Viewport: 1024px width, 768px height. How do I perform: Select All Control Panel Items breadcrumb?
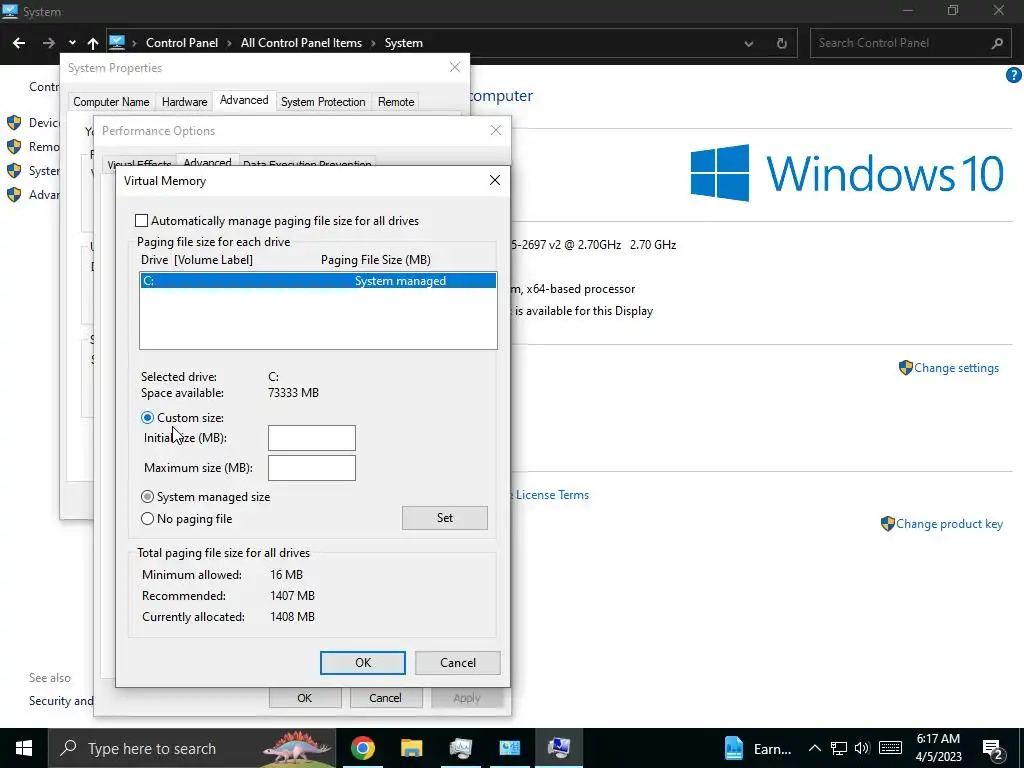(301, 43)
